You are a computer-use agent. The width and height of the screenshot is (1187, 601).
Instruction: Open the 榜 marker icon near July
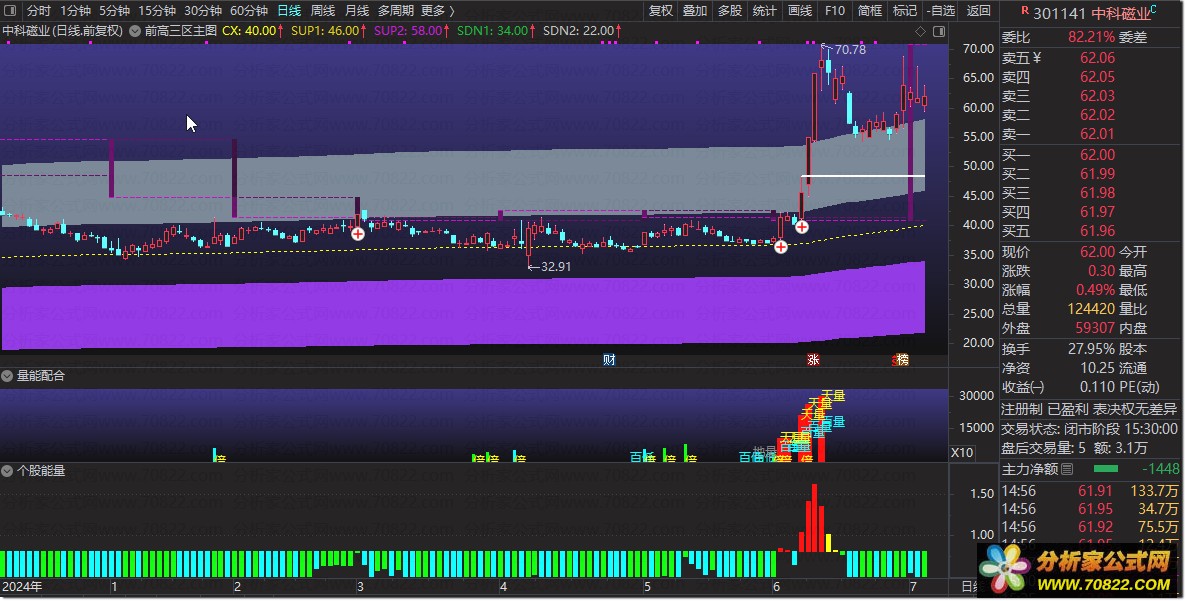[901, 360]
